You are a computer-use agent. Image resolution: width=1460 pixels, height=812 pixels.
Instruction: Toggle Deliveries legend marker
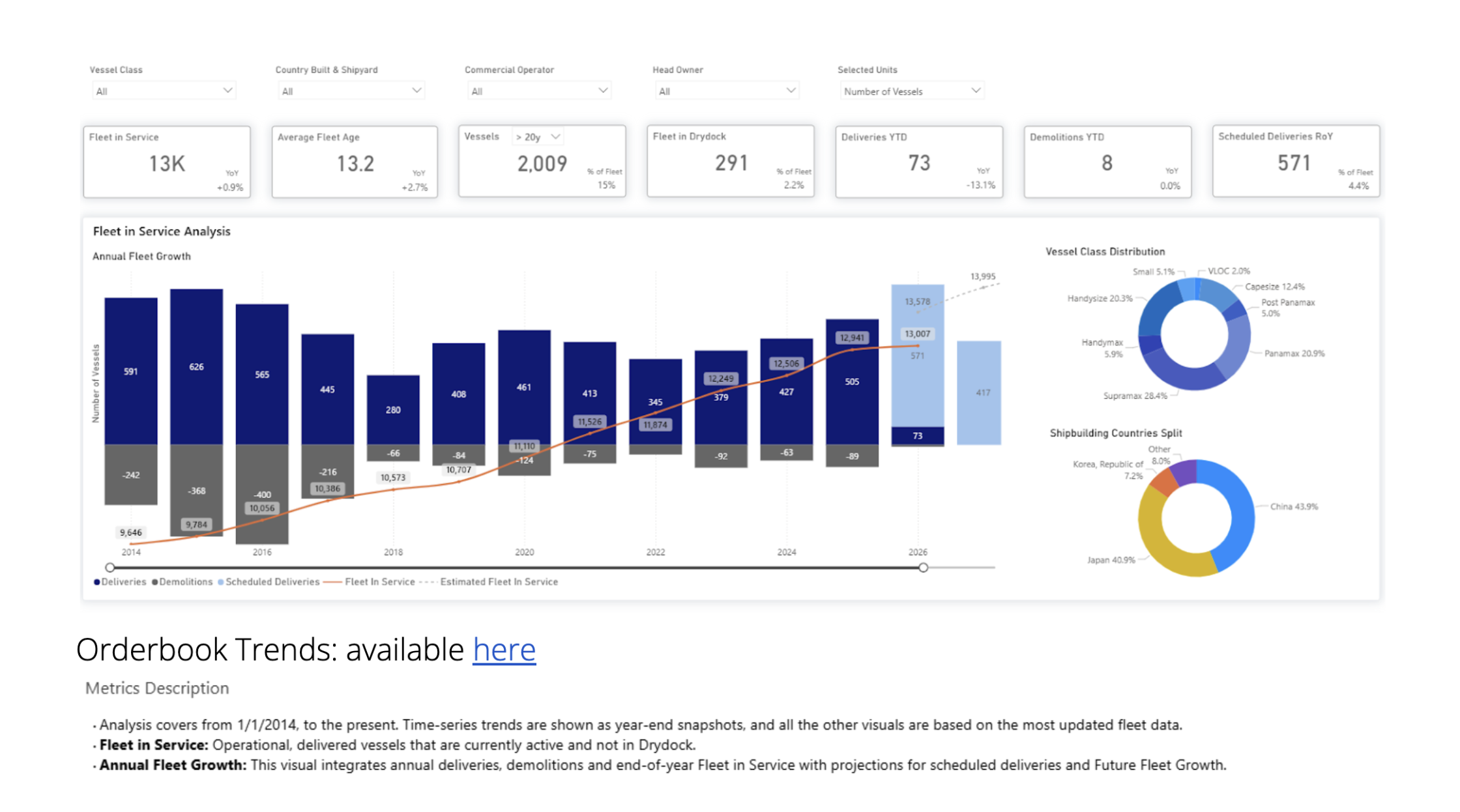click(x=97, y=582)
